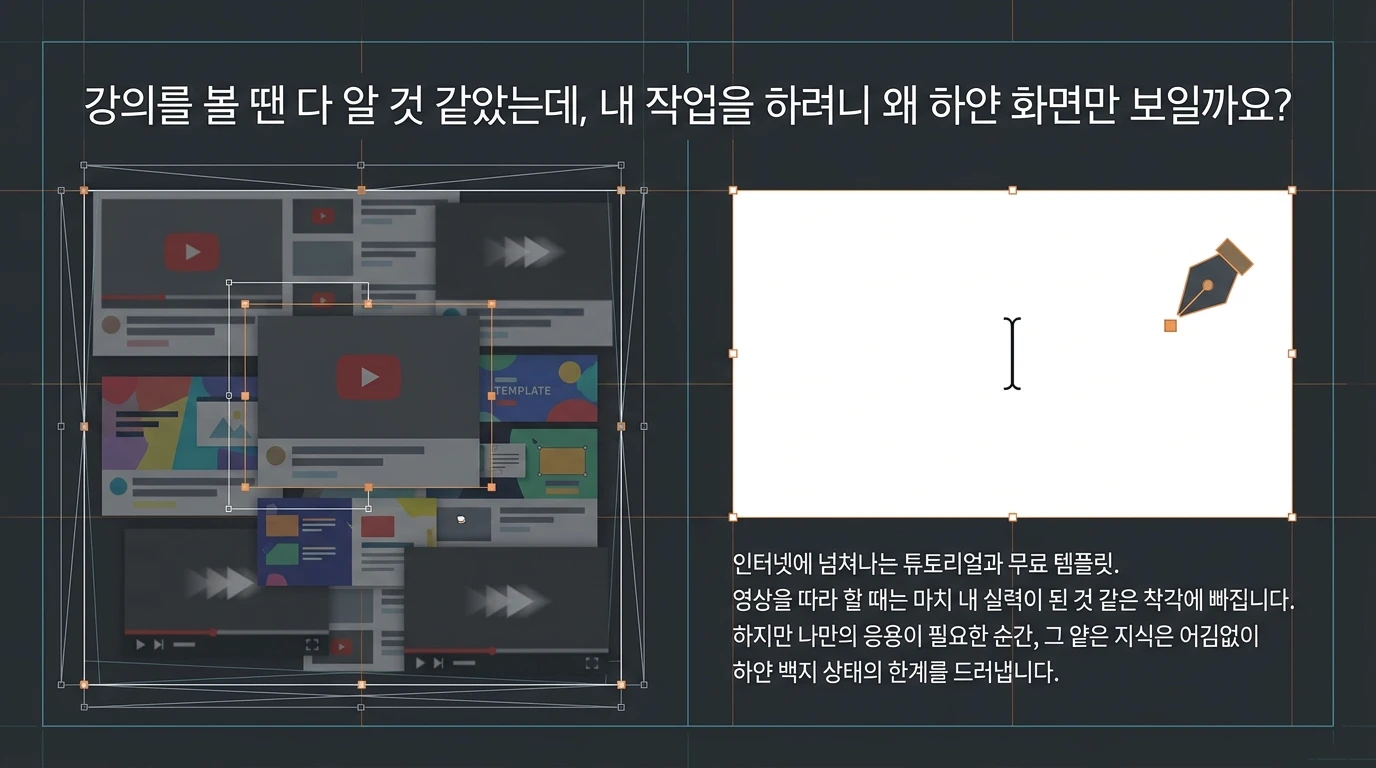Select the TEMPLATE card thumbnail
Viewport: 1376px width, 768px height.
(538, 388)
